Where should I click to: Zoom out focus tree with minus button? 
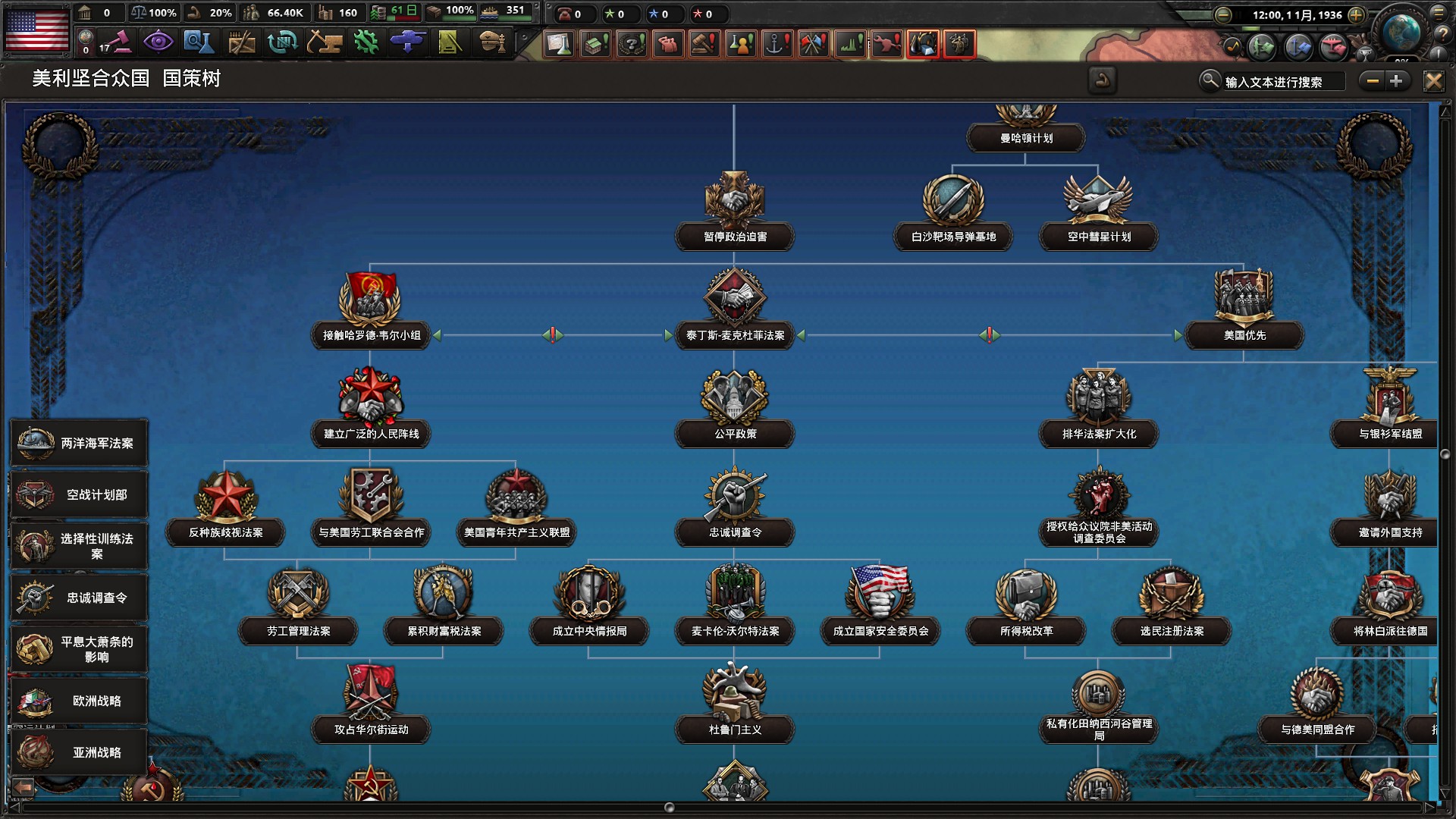(x=1373, y=81)
